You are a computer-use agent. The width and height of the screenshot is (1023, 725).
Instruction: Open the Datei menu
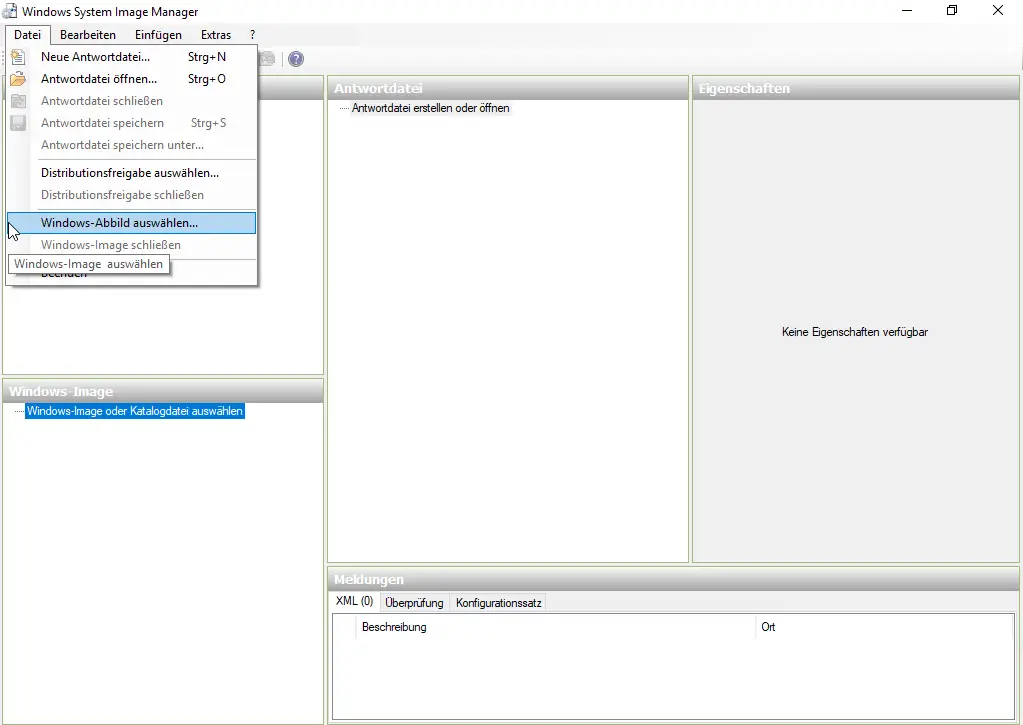(27, 35)
